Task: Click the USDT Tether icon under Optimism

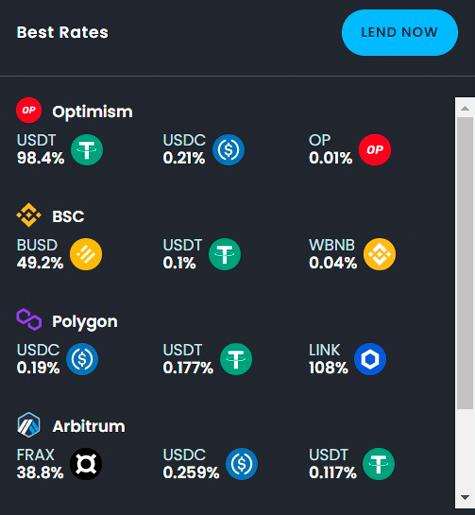Action: [x=87, y=150]
